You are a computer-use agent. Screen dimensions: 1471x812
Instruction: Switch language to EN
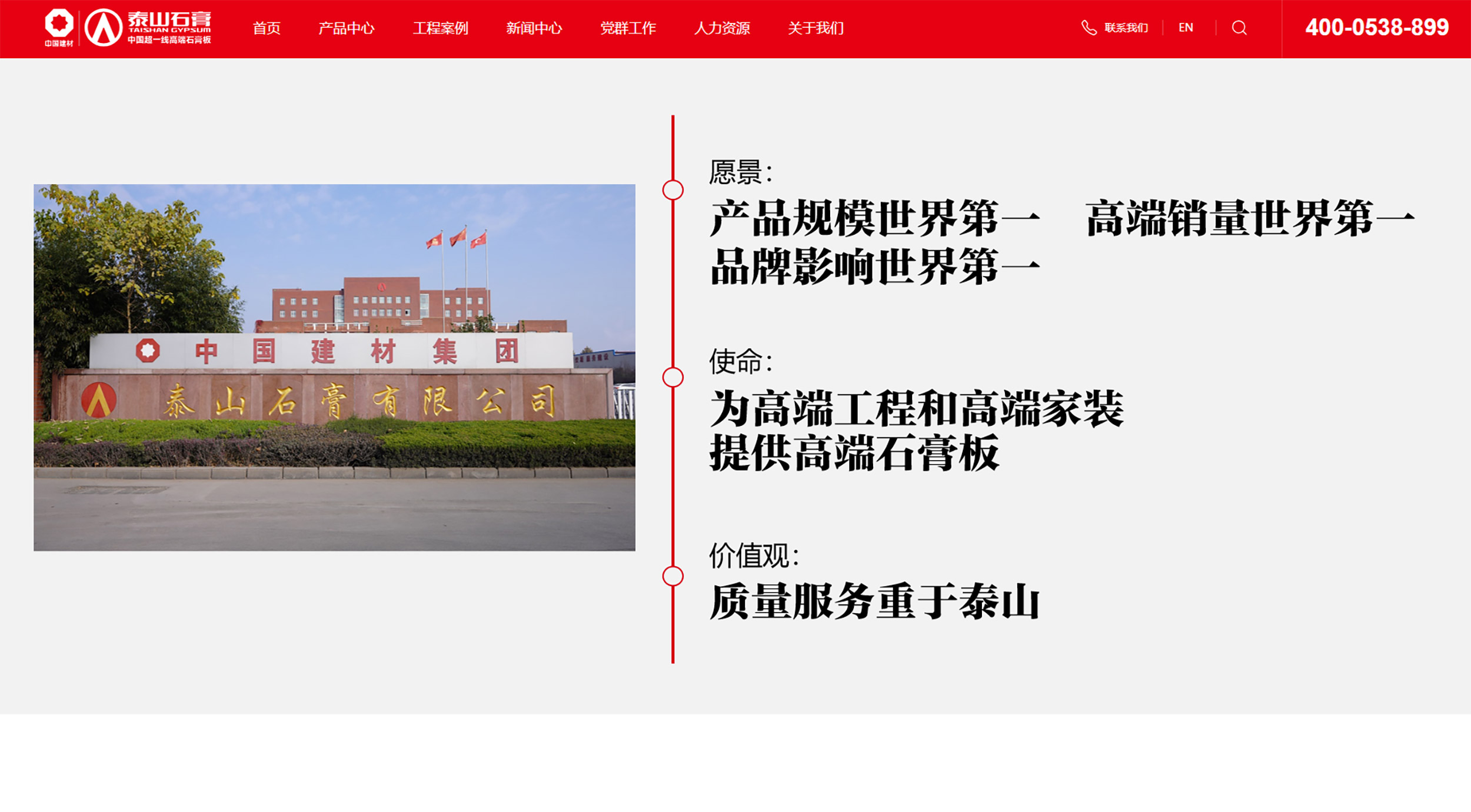click(x=1186, y=28)
